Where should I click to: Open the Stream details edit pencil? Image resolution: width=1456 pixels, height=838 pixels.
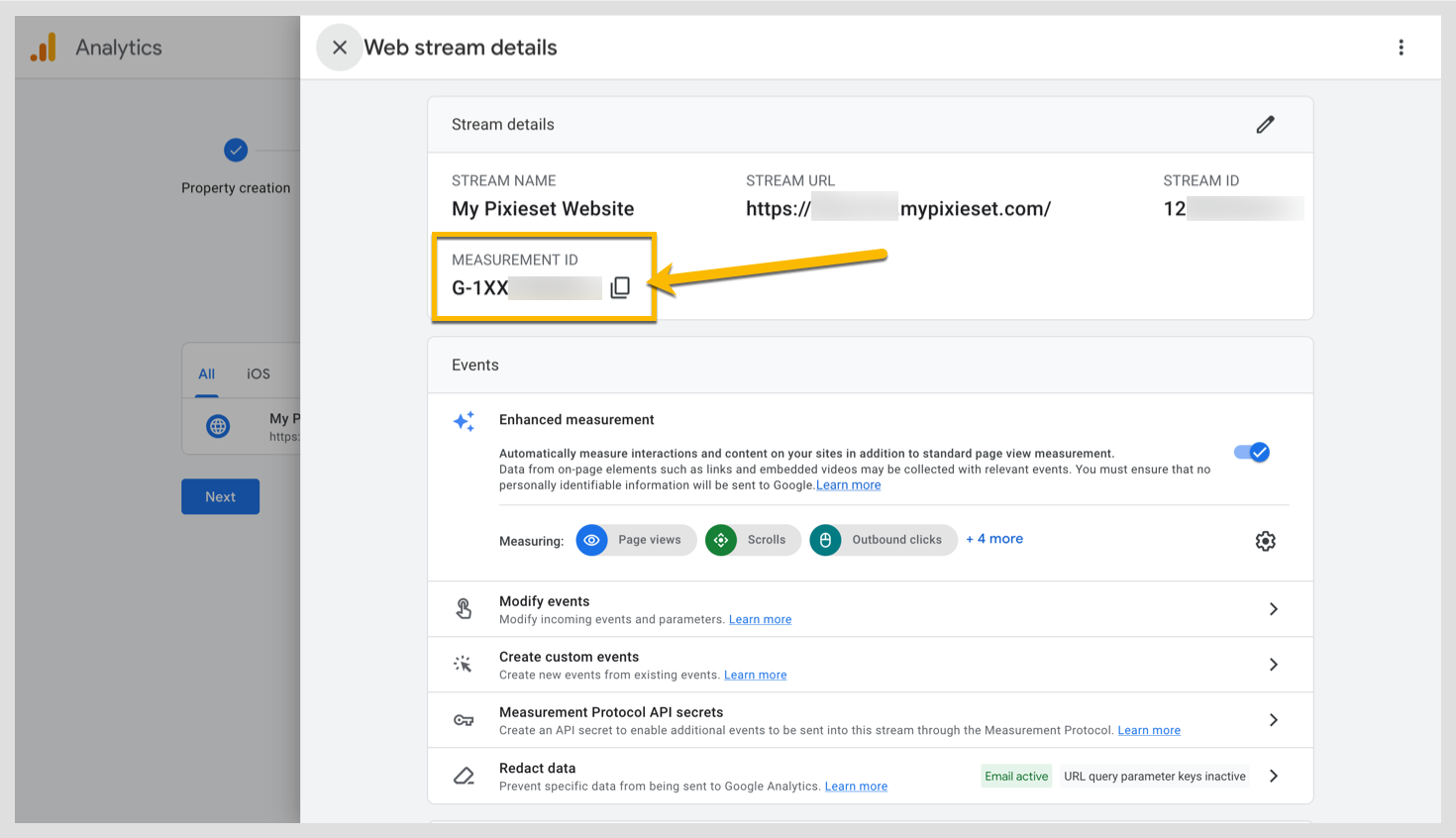[1265, 124]
